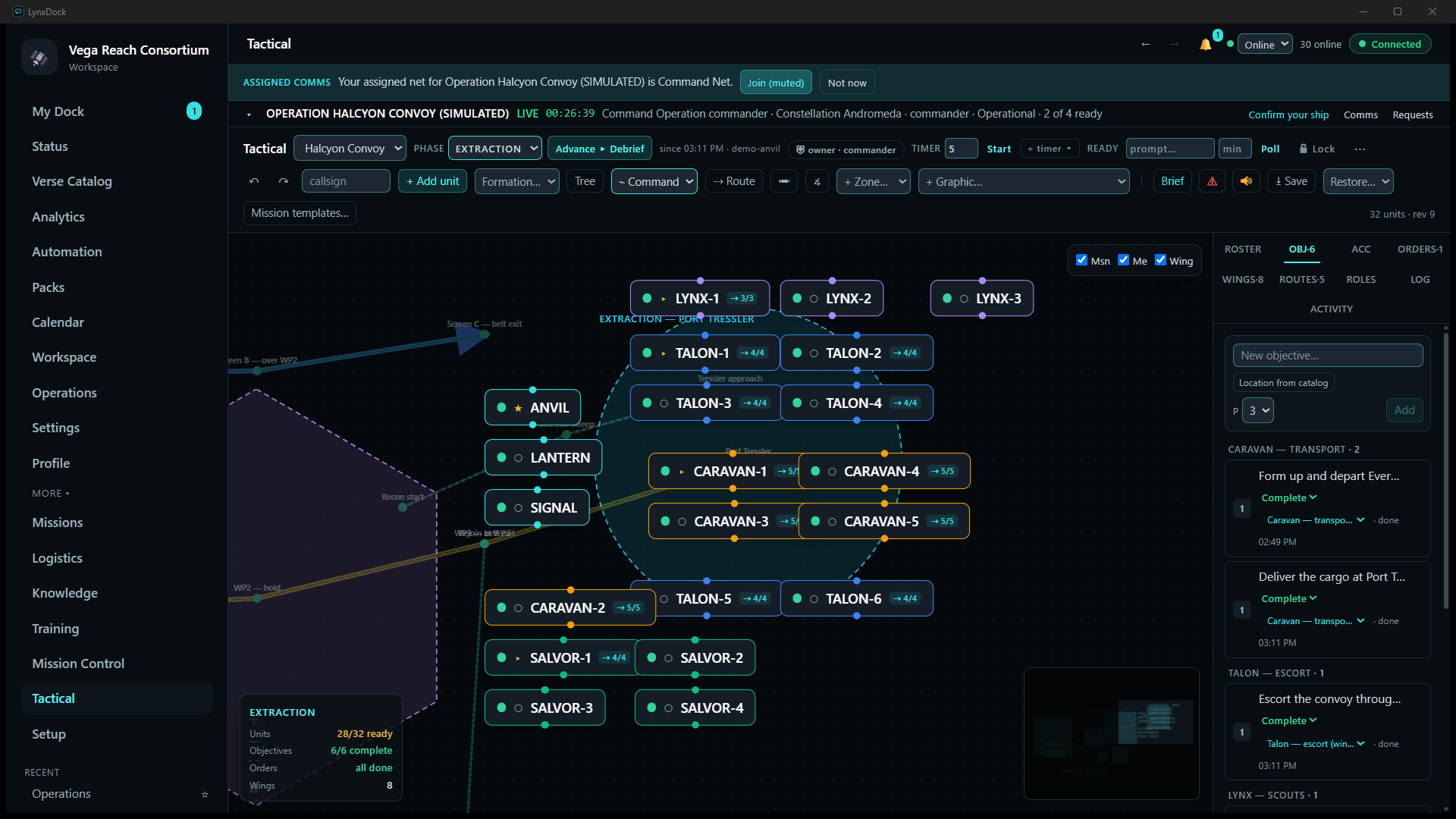Click the Vega Reach Consortium logo

click(39, 57)
